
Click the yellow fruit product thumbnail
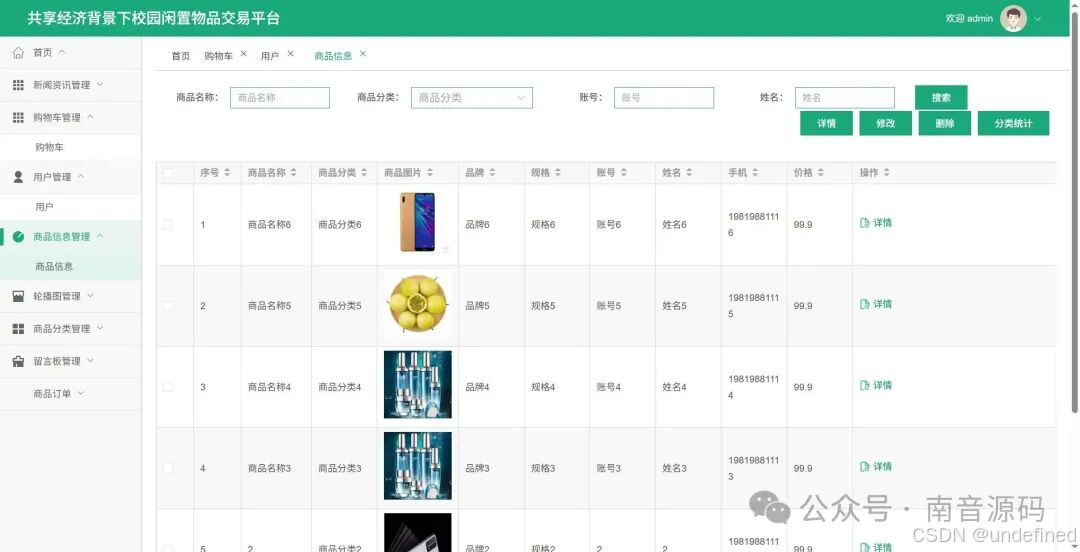pos(417,304)
